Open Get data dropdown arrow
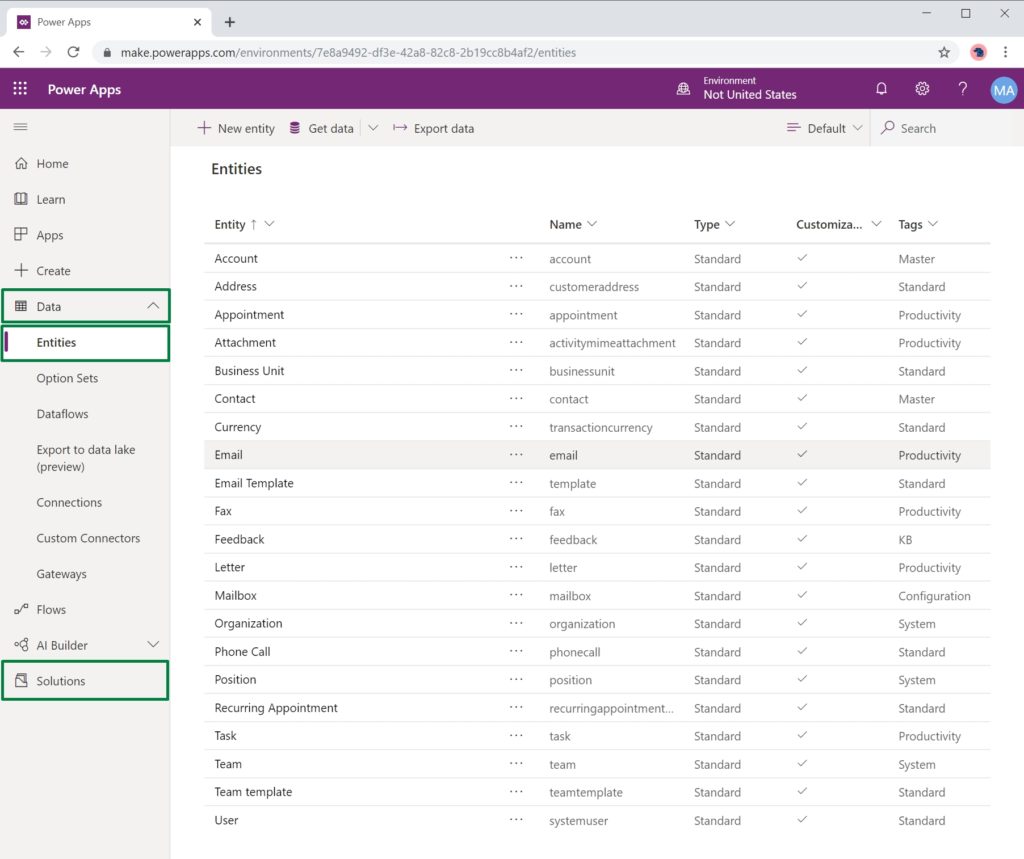The image size is (1024, 859). [x=373, y=128]
